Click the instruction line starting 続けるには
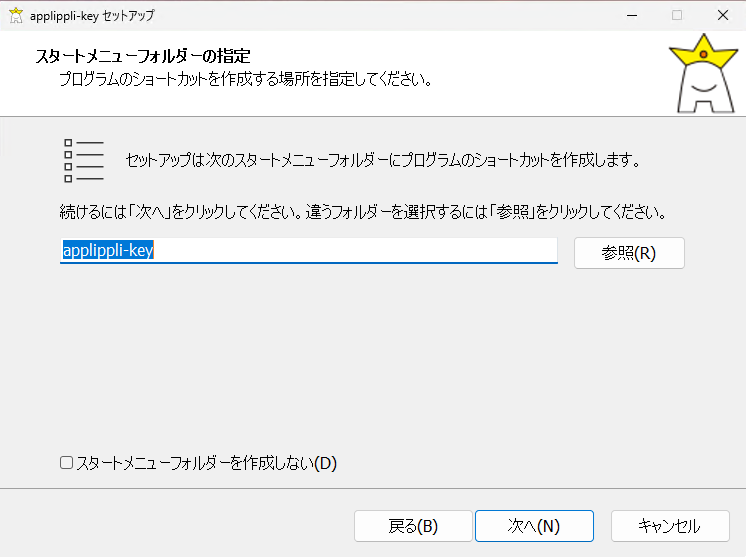This screenshot has width=746, height=557. click(363, 212)
